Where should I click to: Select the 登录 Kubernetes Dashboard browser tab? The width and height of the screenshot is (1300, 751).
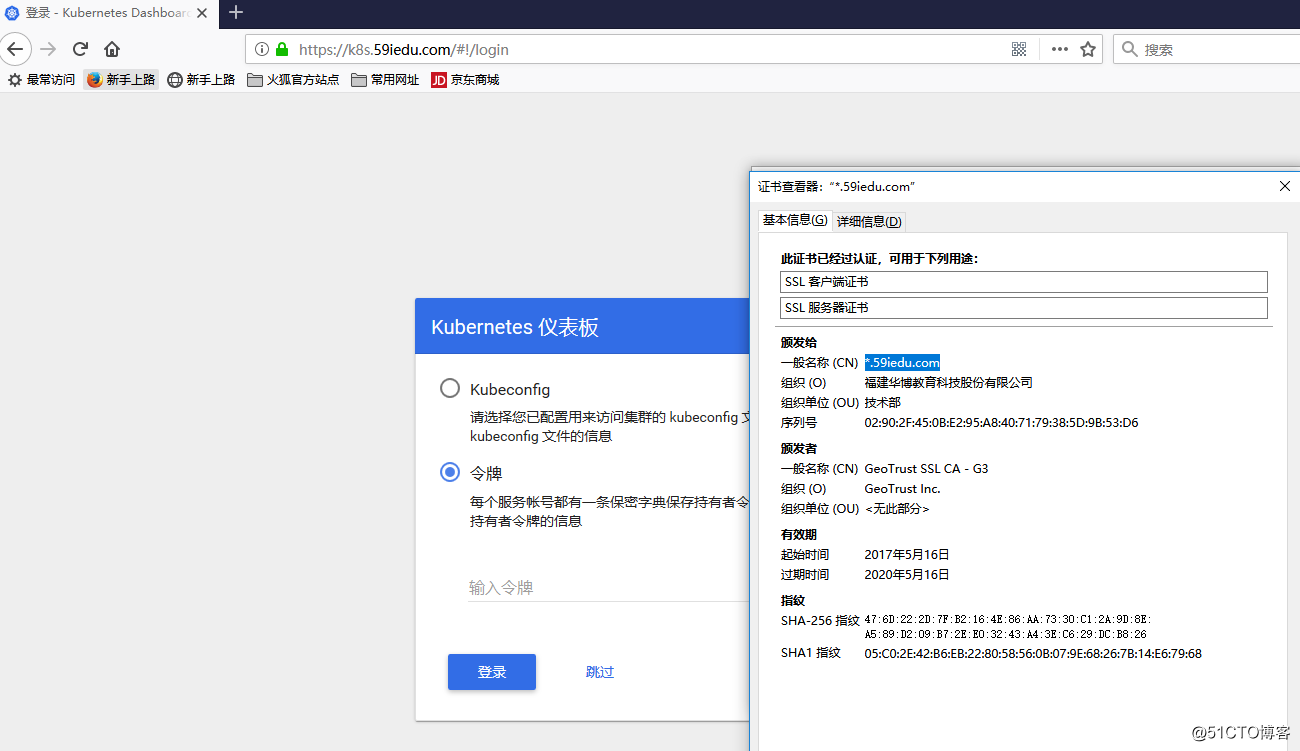coord(107,13)
